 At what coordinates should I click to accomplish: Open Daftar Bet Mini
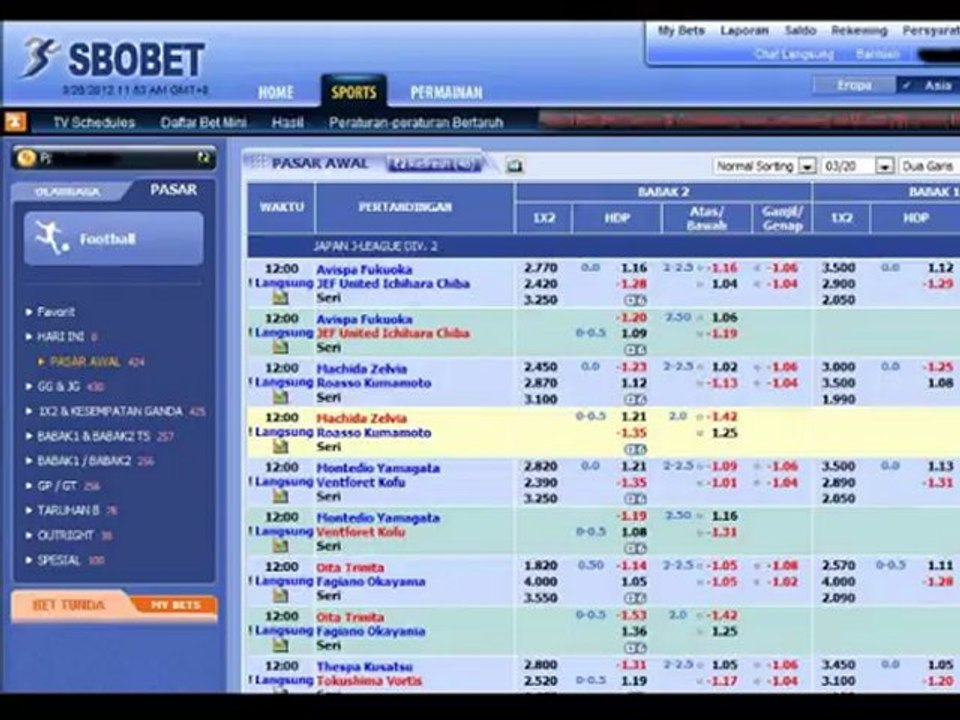[x=203, y=122]
